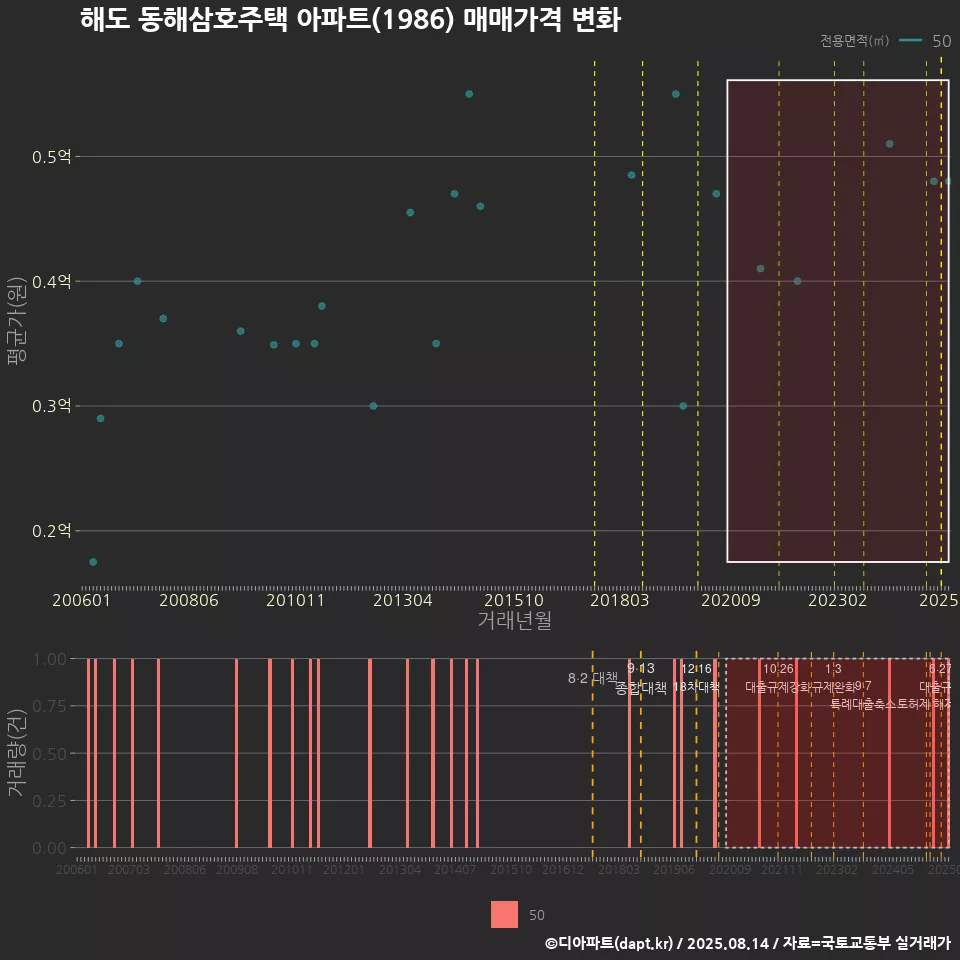
Task: Click the 1·3 규제완화 policy annotation
Action: (833, 678)
